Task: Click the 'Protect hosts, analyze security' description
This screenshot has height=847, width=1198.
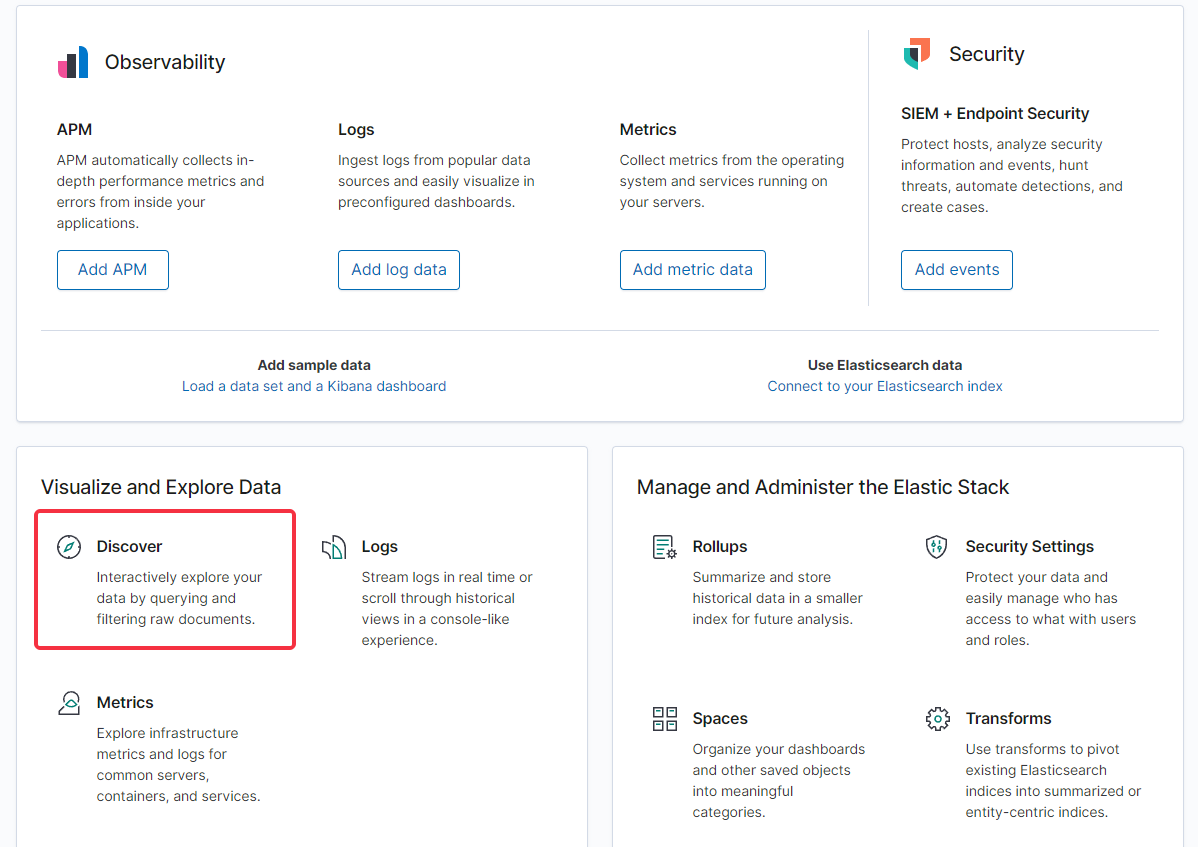Action: pos(1012,176)
